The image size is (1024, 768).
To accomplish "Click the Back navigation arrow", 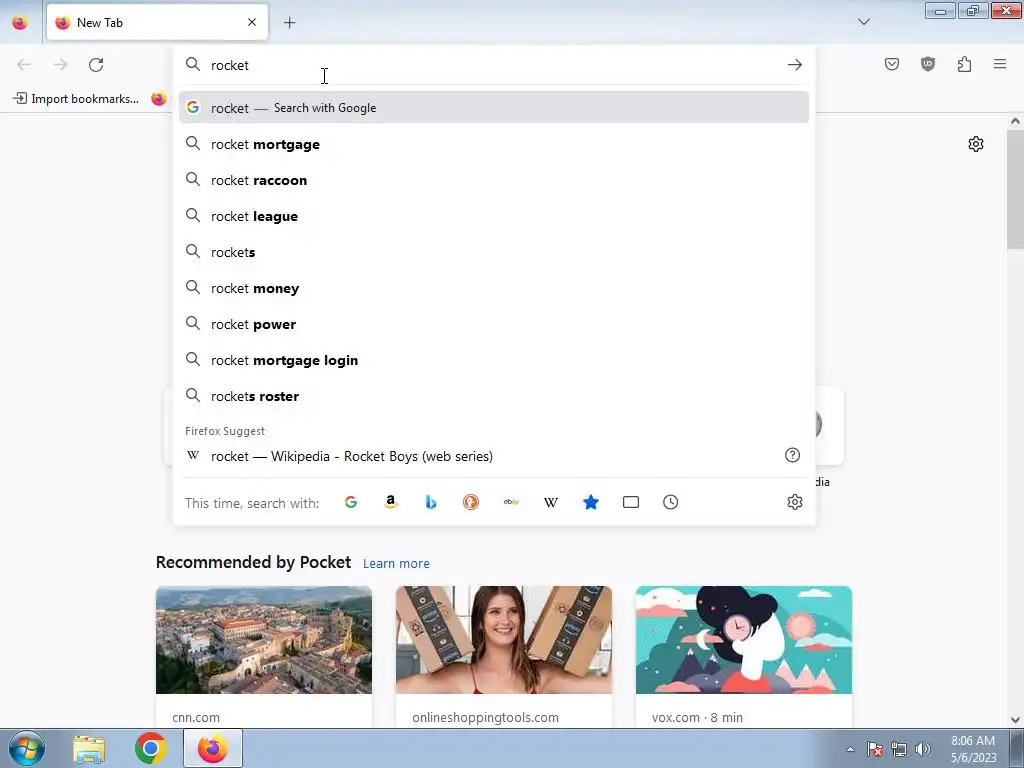I will click(24, 65).
